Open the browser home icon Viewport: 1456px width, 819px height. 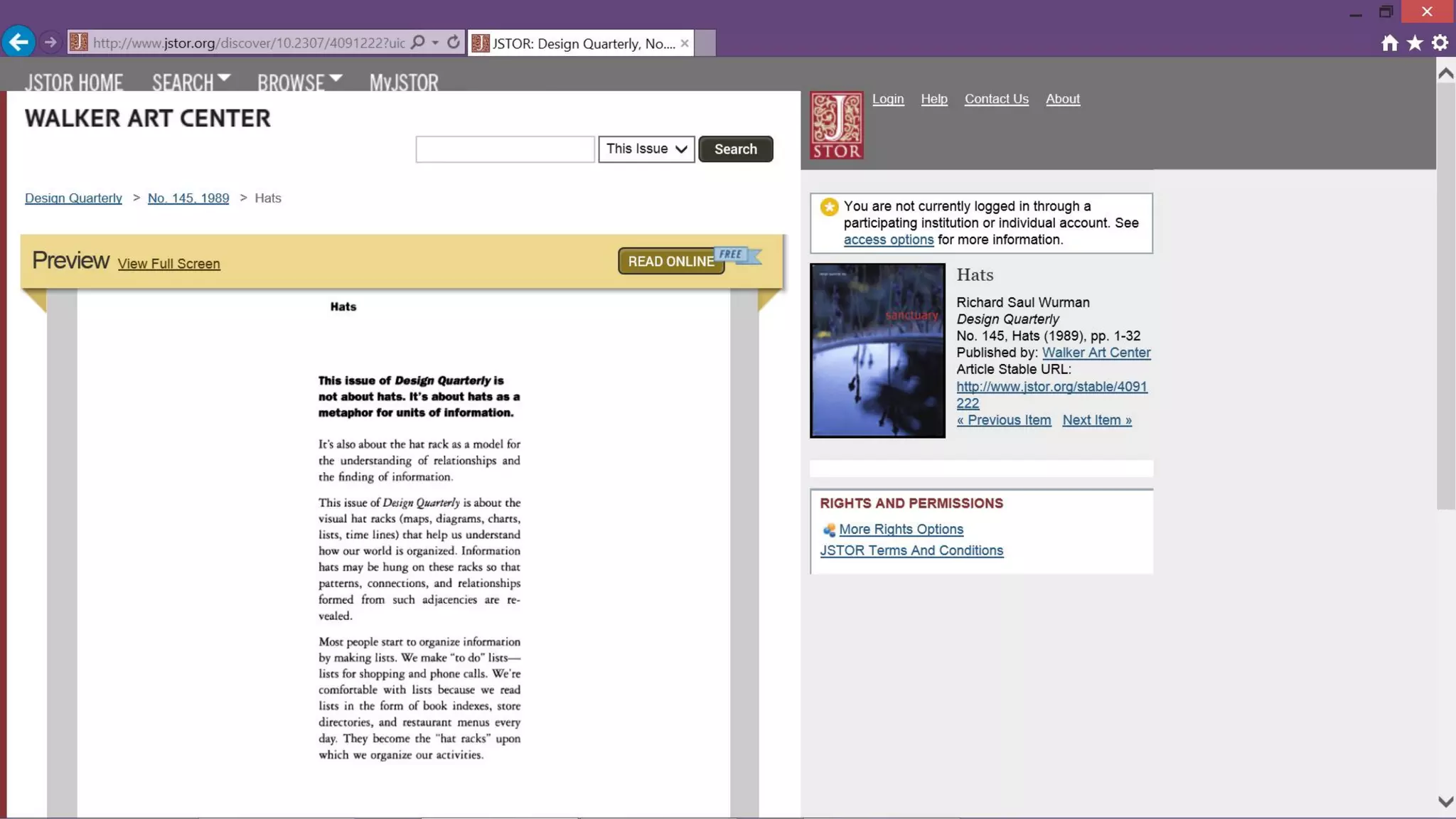(x=1389, y=43)
